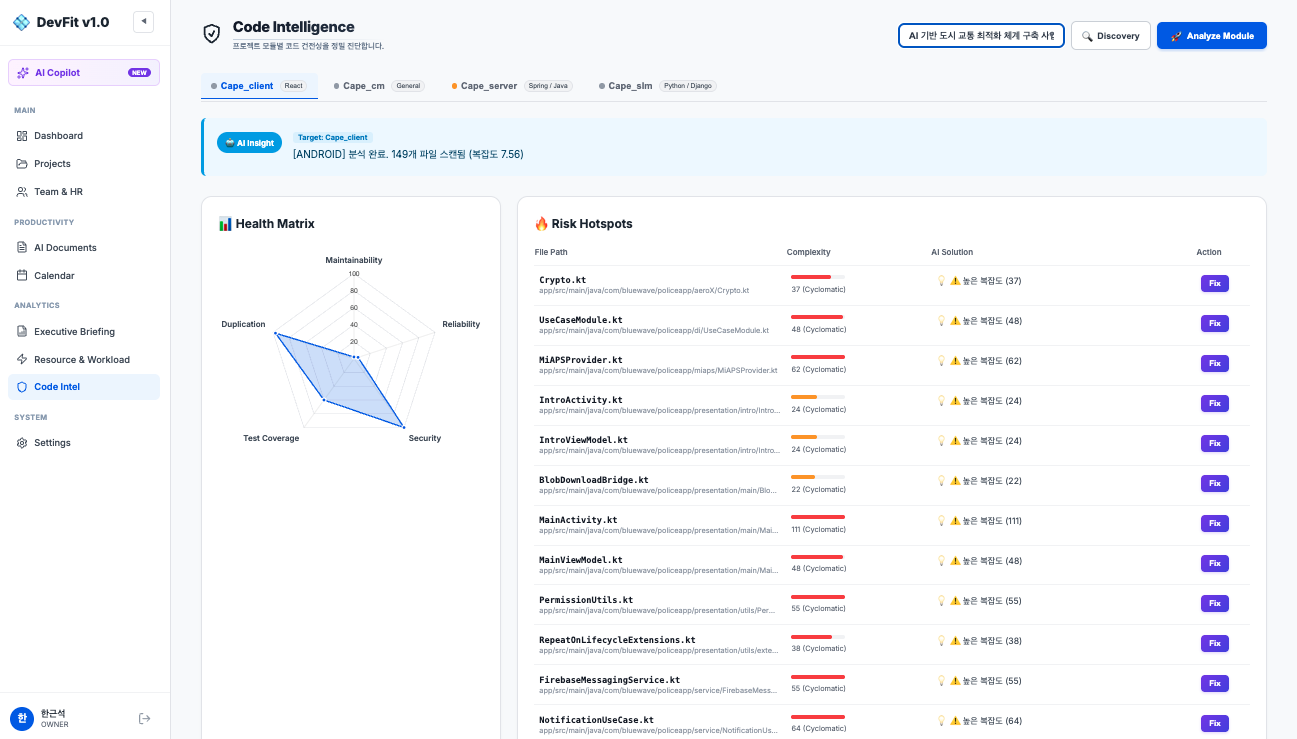Click the Analyze Module button

point(1211,34)
